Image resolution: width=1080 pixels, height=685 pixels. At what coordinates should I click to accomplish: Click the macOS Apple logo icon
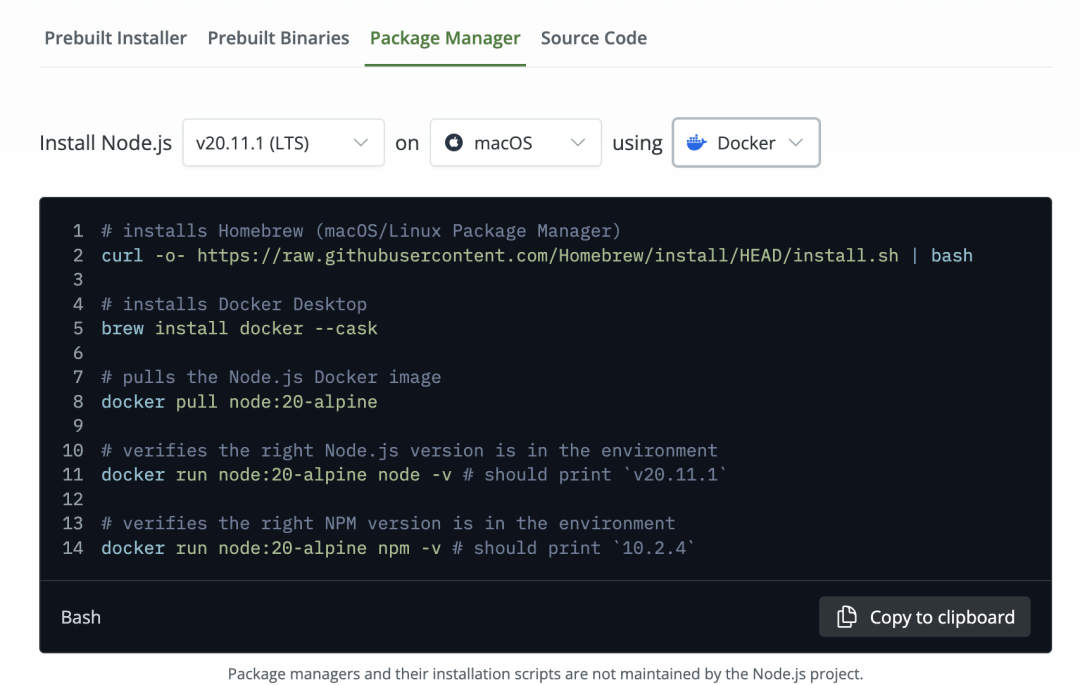454,143
